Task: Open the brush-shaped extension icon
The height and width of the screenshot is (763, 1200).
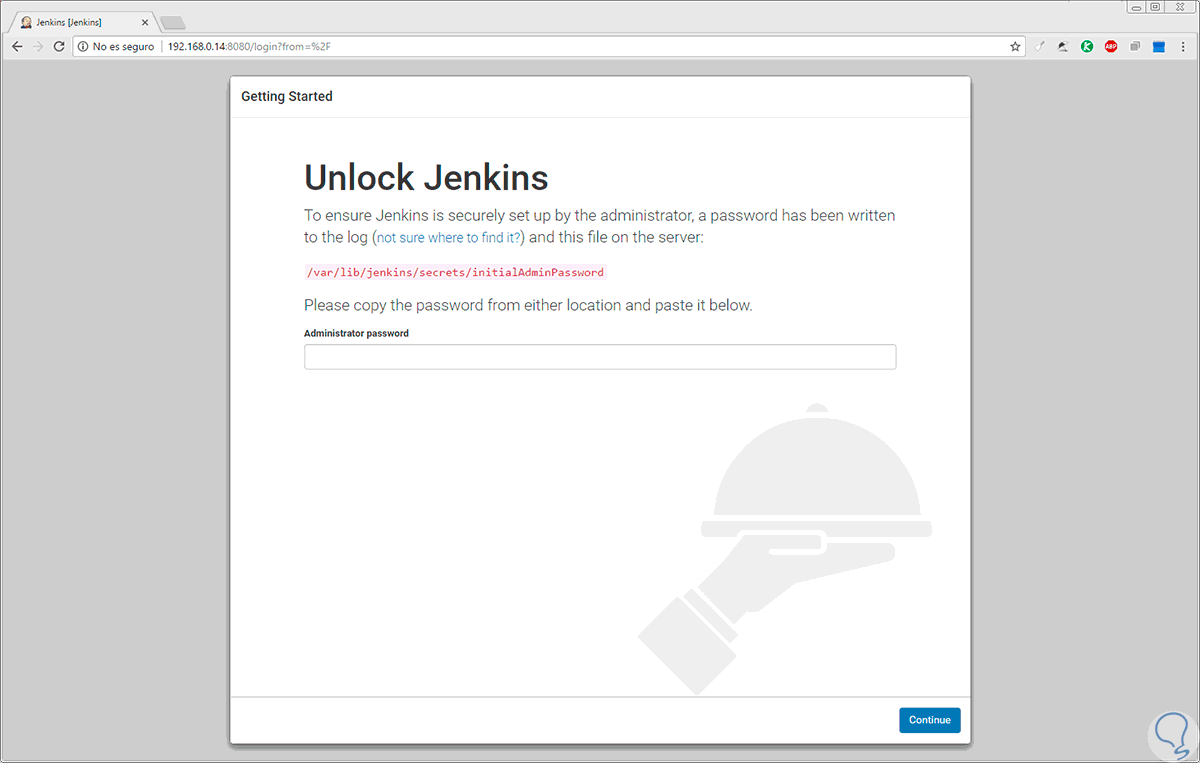Action: [x=1040, y=46]
